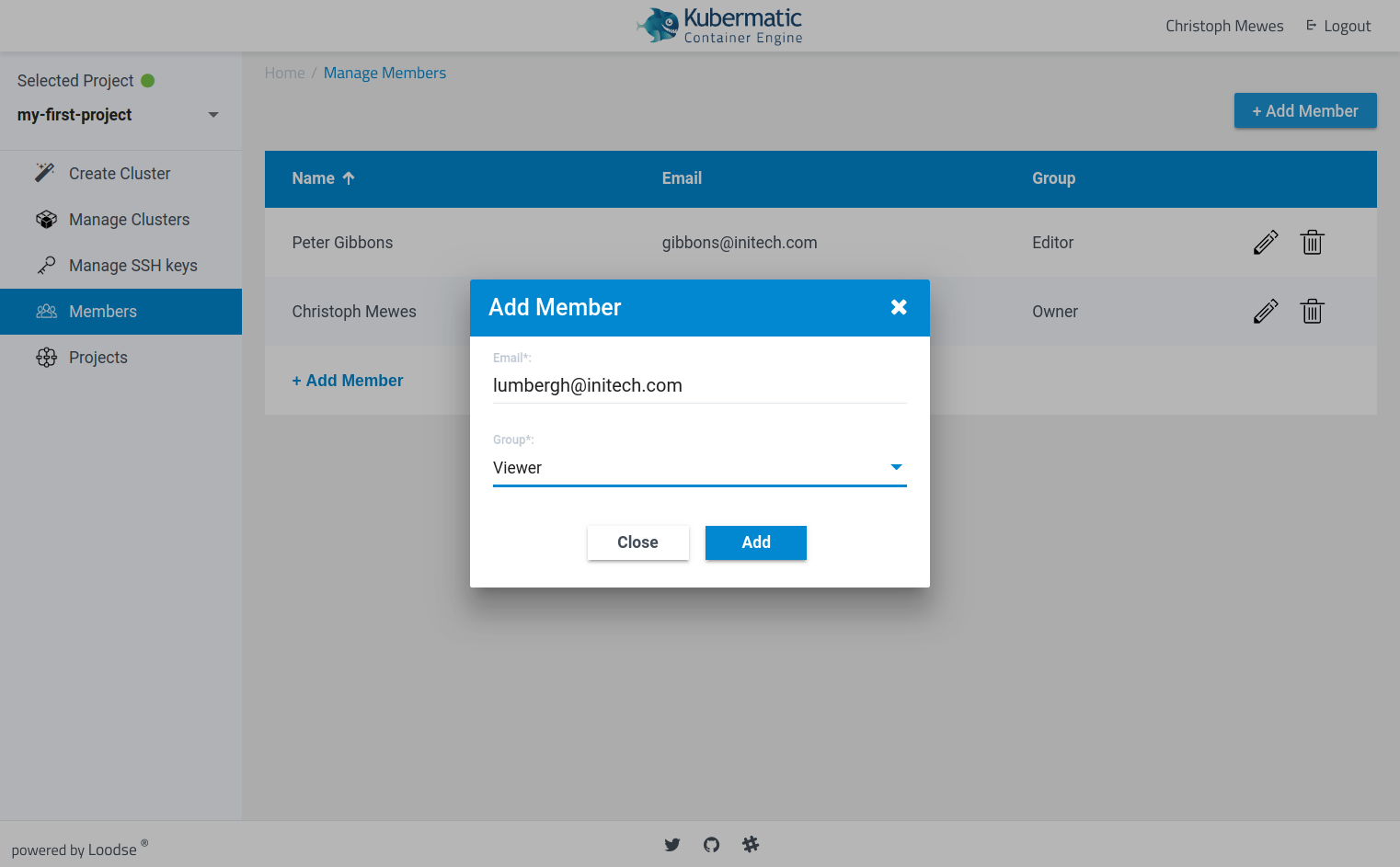Click the Owner group cell

click(1054, 312)
